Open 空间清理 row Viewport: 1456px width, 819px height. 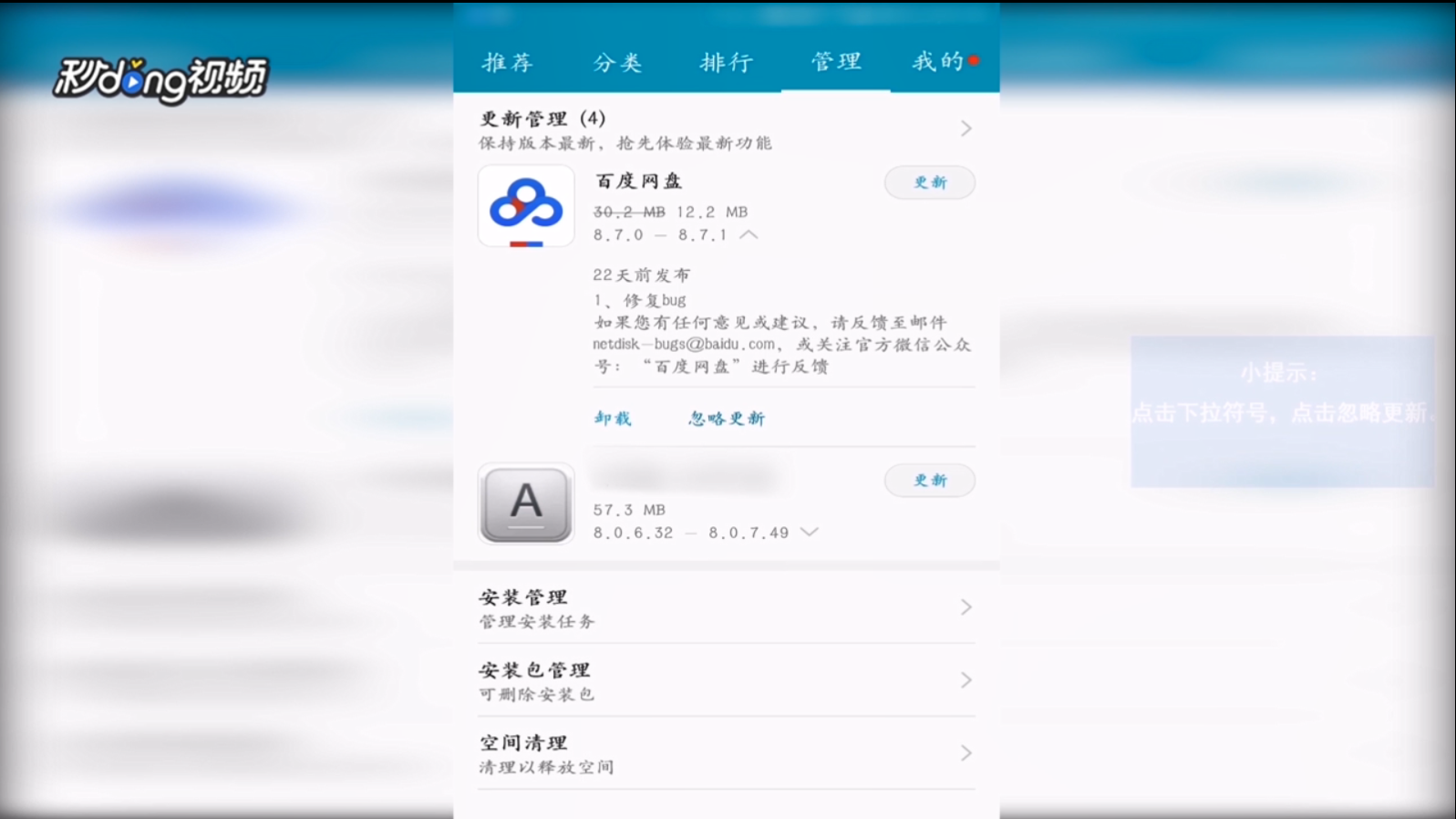click(x=727, y=753)
